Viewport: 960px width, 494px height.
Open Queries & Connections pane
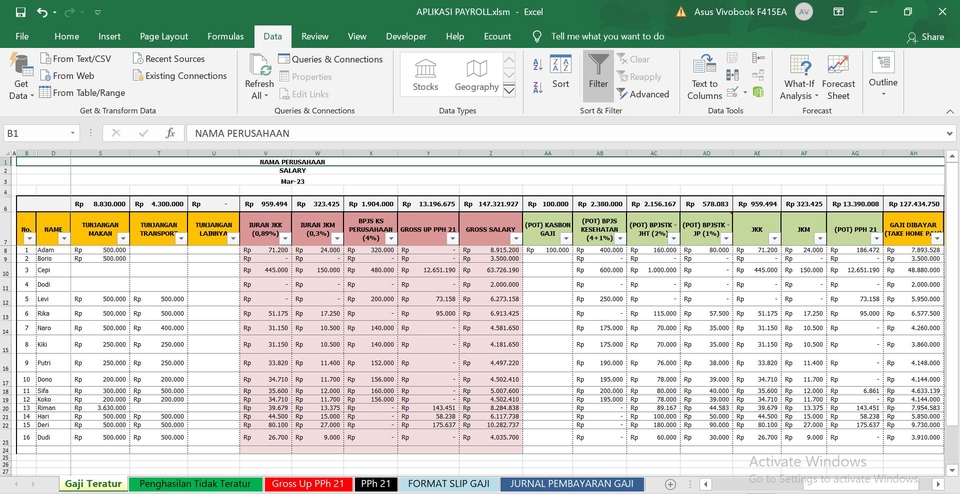[330, 59]
